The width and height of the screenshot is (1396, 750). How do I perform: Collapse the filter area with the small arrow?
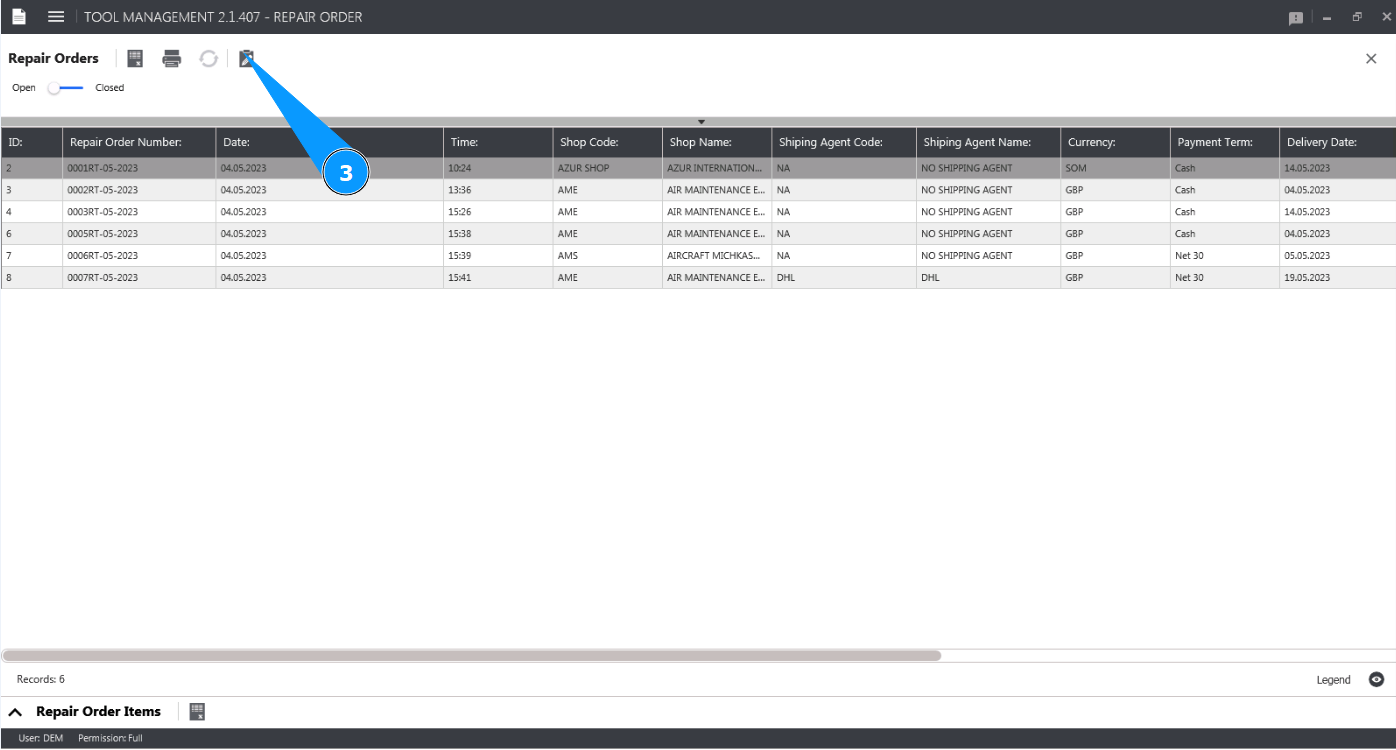(701, 122)
